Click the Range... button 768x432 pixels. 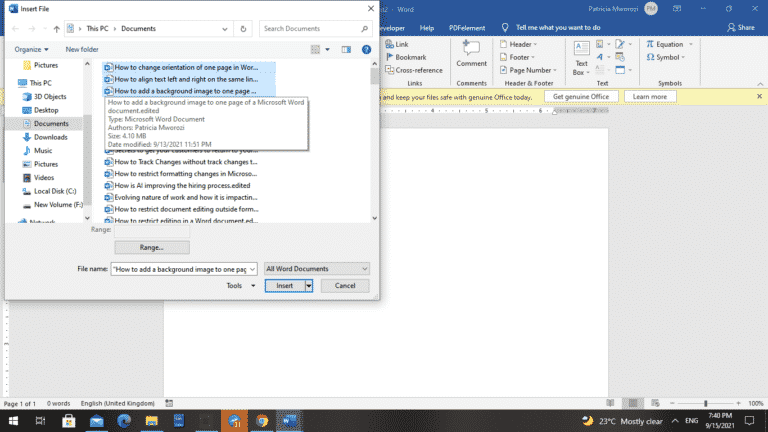(x=152, y=247)
